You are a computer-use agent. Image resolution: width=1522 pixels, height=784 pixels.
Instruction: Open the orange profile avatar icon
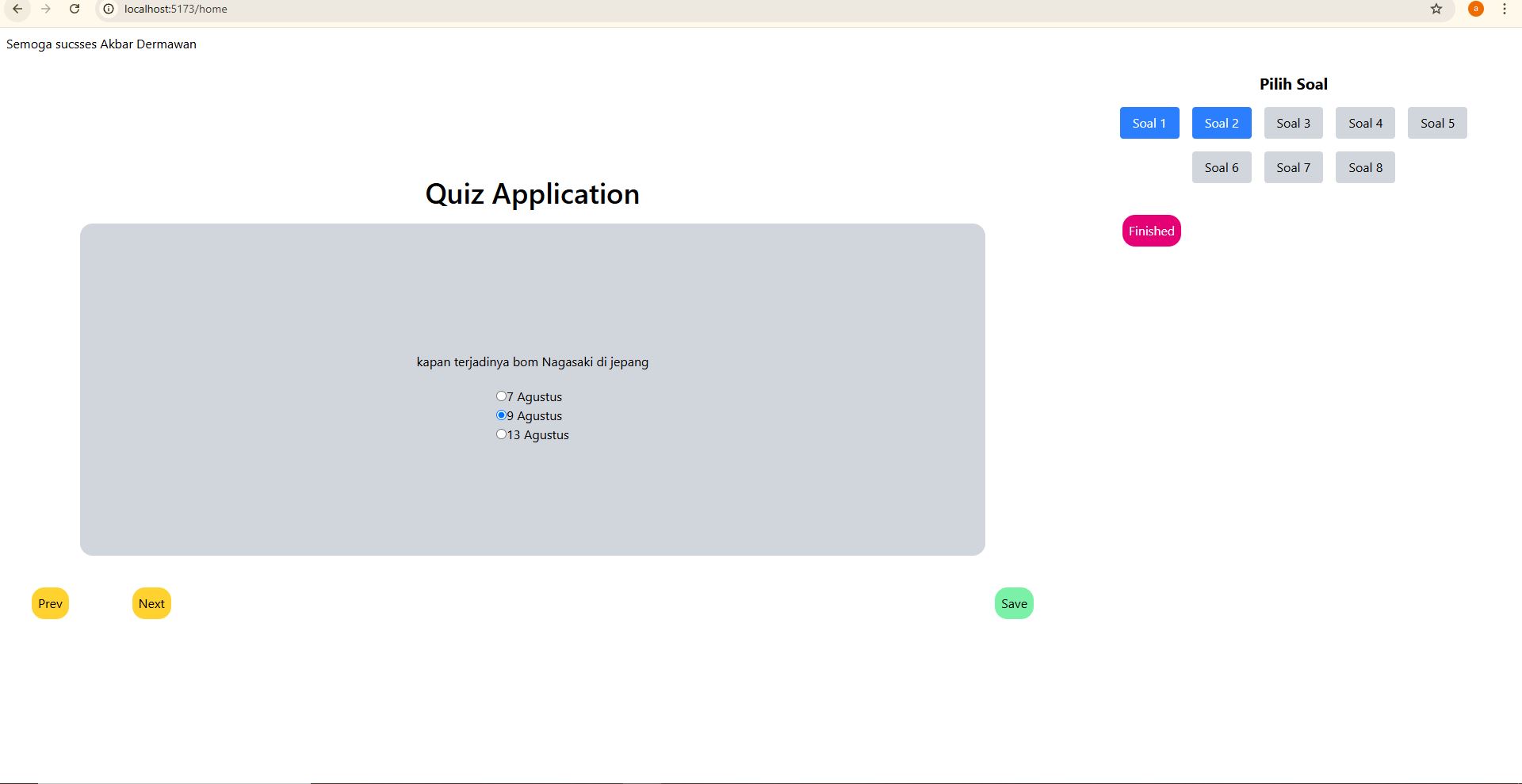pyautogui.click(x=1475, y=9)
